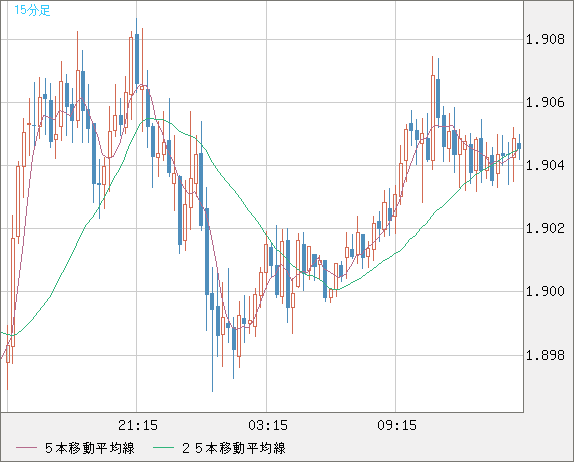Screen dimensions: 574x462
Task: Click the green legend line swatch
Action: pos(163,448)
